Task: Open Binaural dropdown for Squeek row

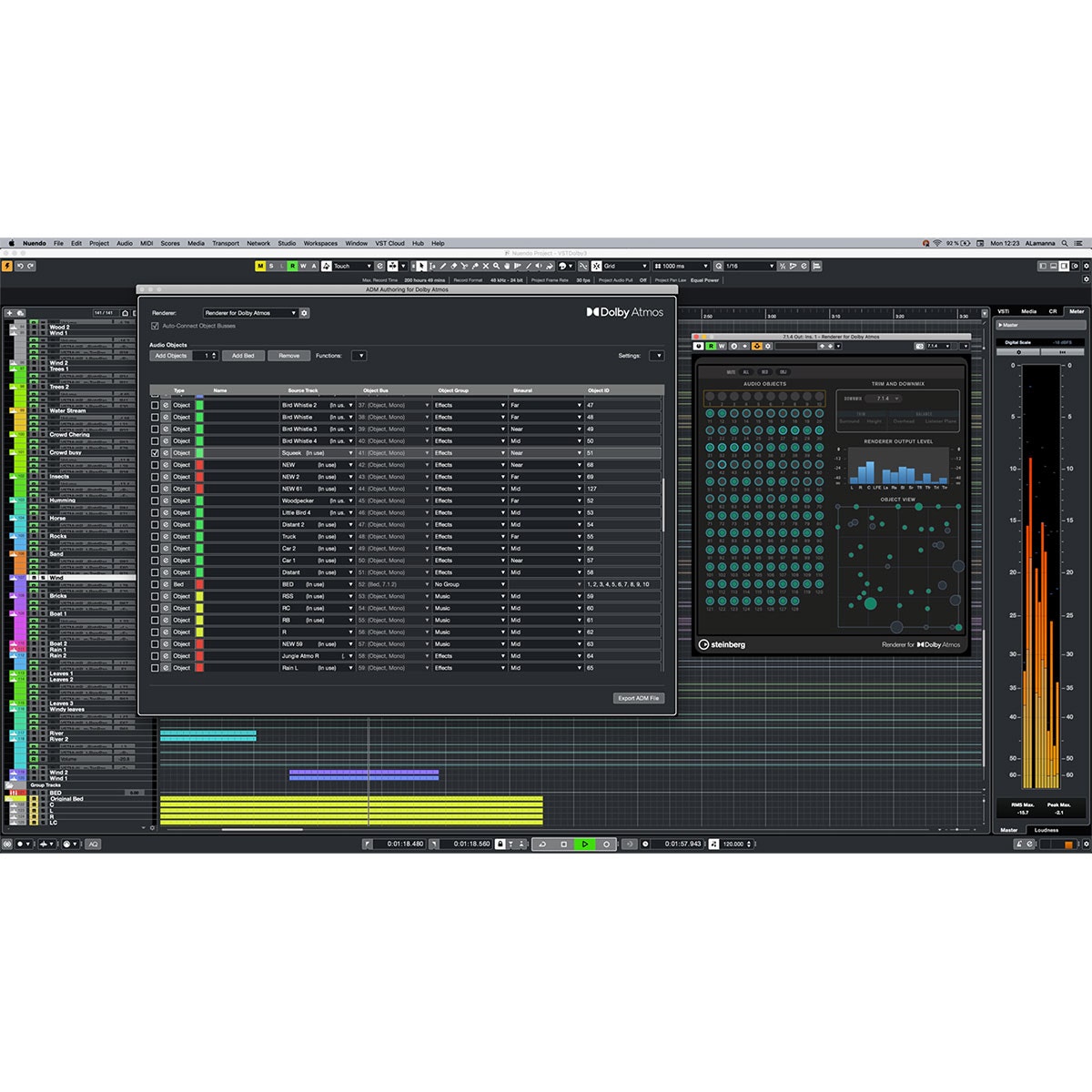Action: pos(545,452)
